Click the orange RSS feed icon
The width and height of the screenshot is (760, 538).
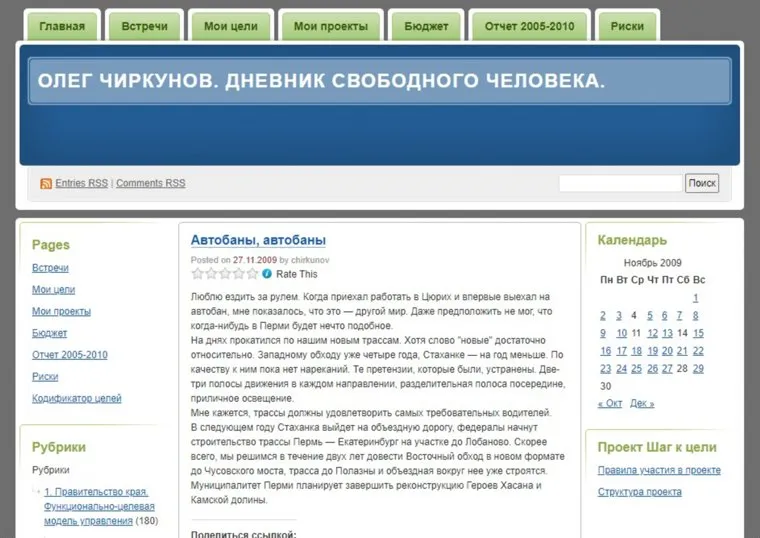46,184
